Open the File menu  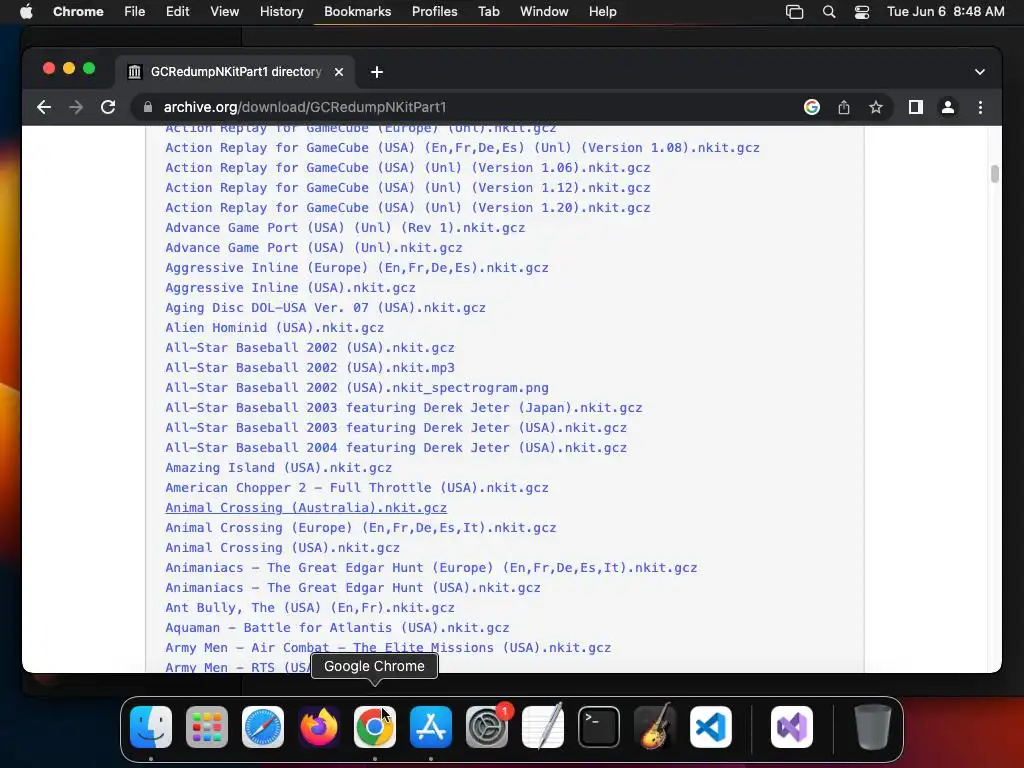(135, 12)
